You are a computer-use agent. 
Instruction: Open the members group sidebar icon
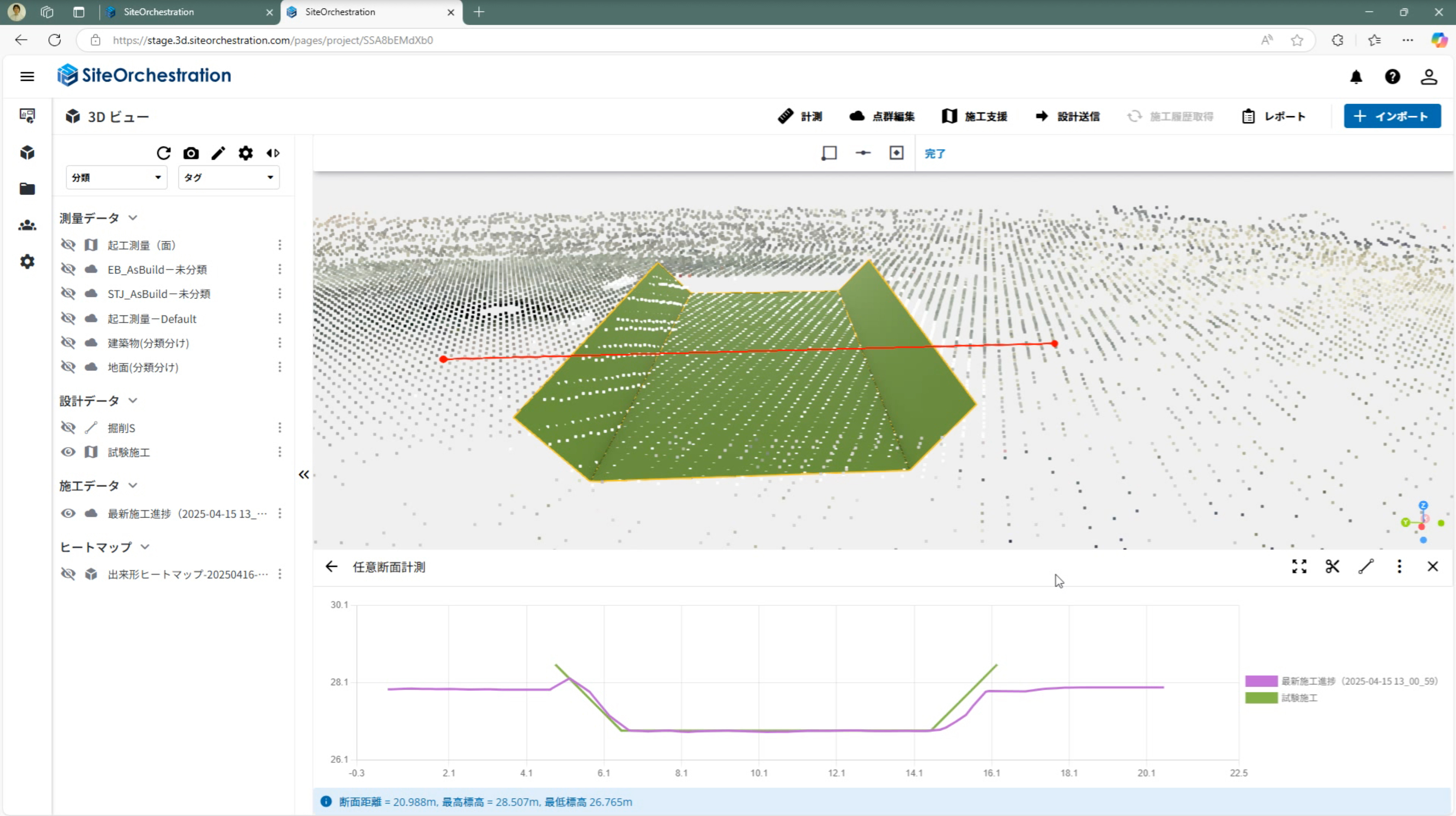click(27, 225)
